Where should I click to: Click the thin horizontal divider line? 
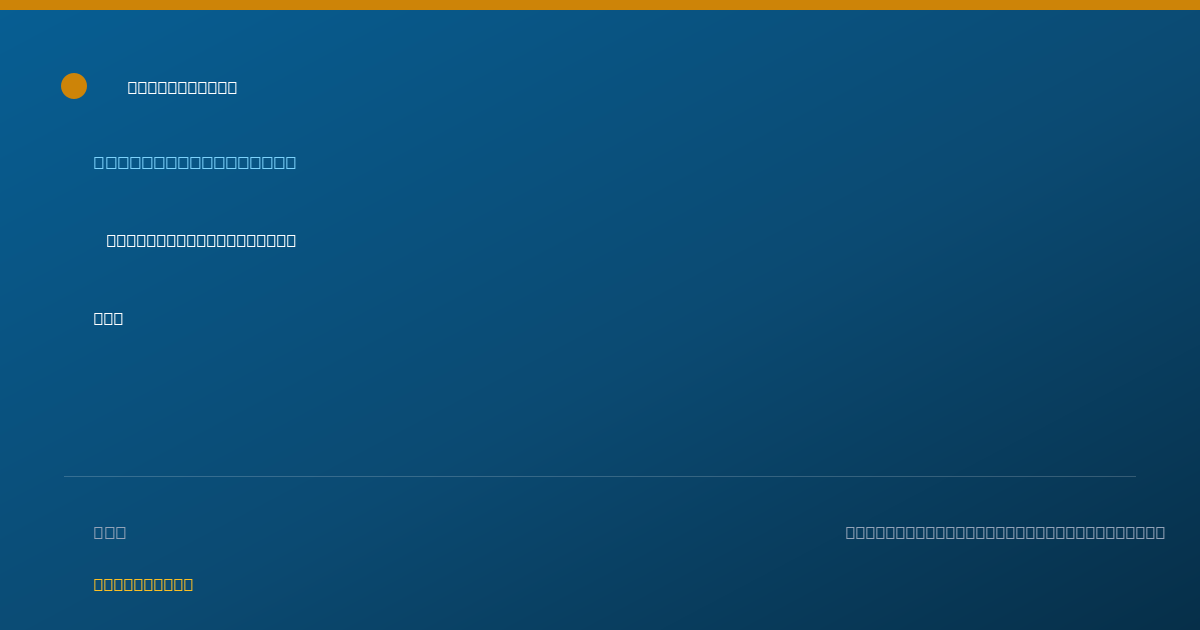600,476
